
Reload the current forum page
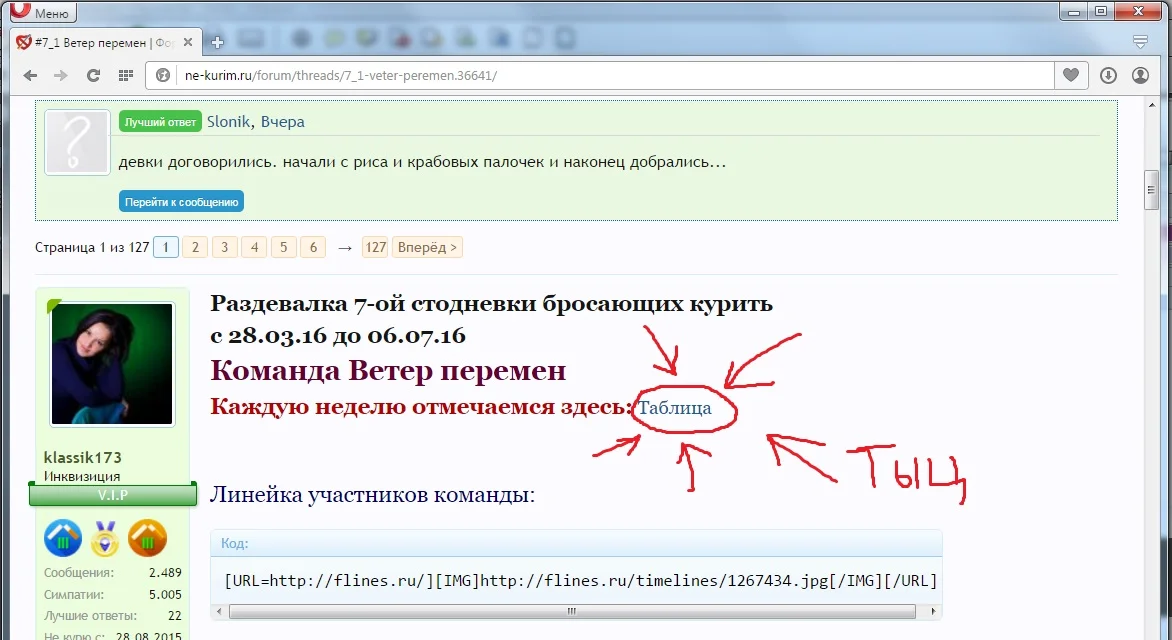(x=93, y=75)
